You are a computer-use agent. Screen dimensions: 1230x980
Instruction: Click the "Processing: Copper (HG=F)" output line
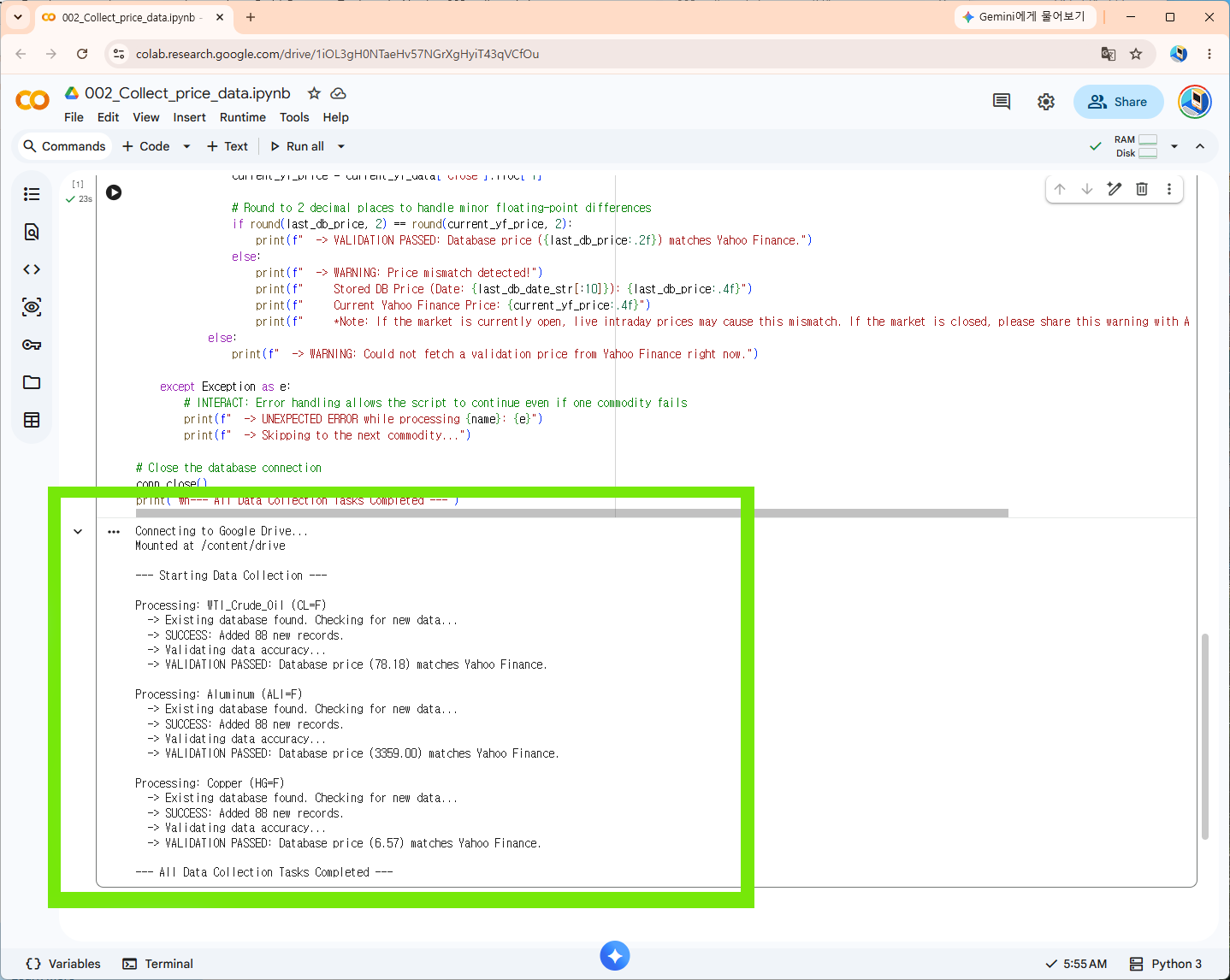pyautogui.click(x=210, y=783)
